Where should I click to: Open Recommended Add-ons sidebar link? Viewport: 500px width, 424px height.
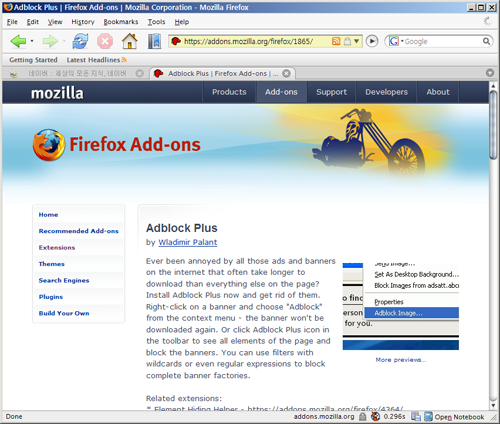point(79,231)
